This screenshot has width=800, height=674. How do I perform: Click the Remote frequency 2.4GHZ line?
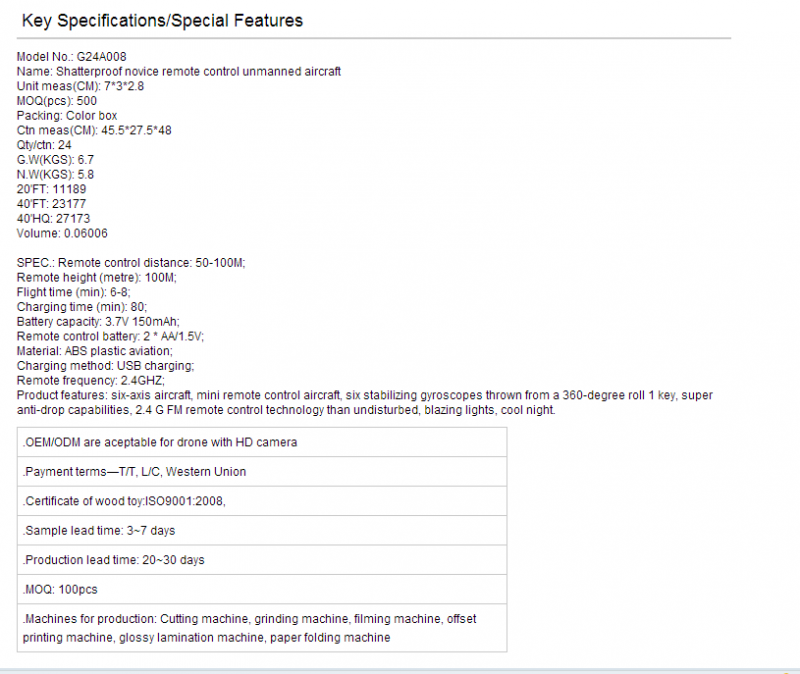[x=91, y=381]
